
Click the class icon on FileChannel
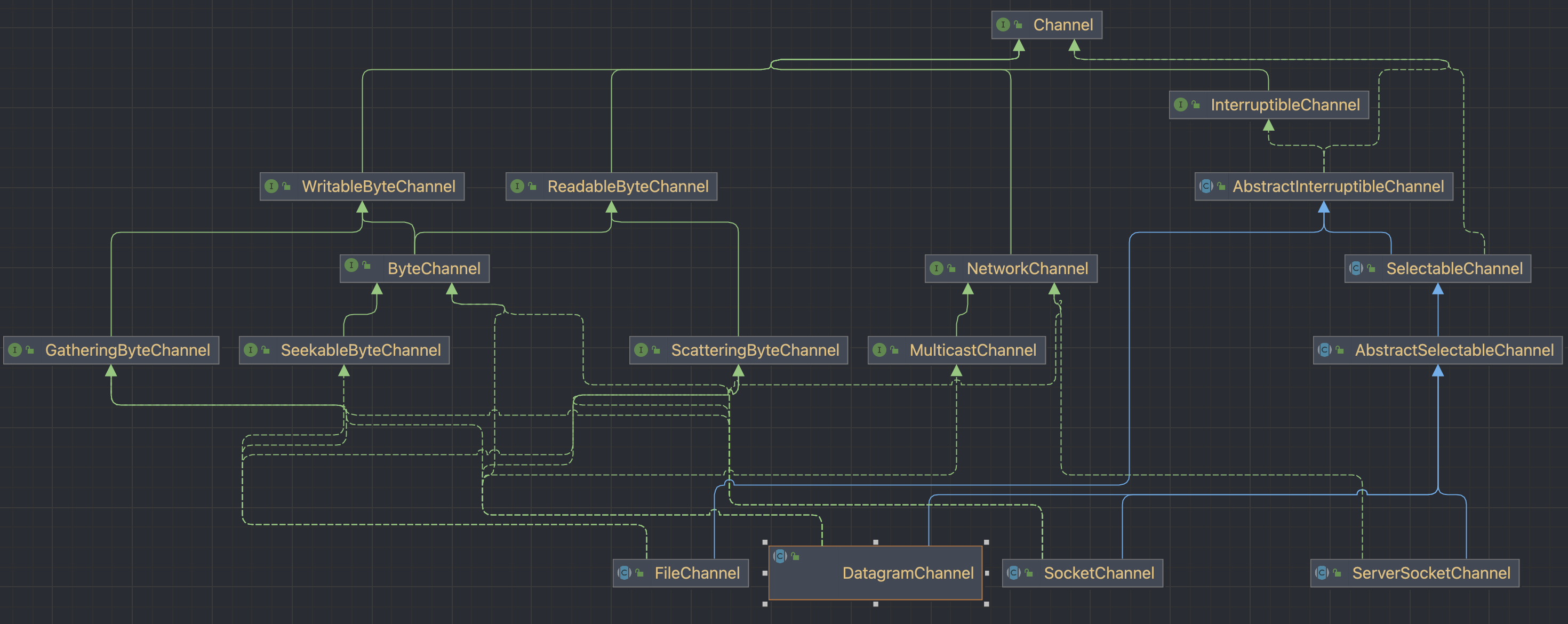click(625, 573)
